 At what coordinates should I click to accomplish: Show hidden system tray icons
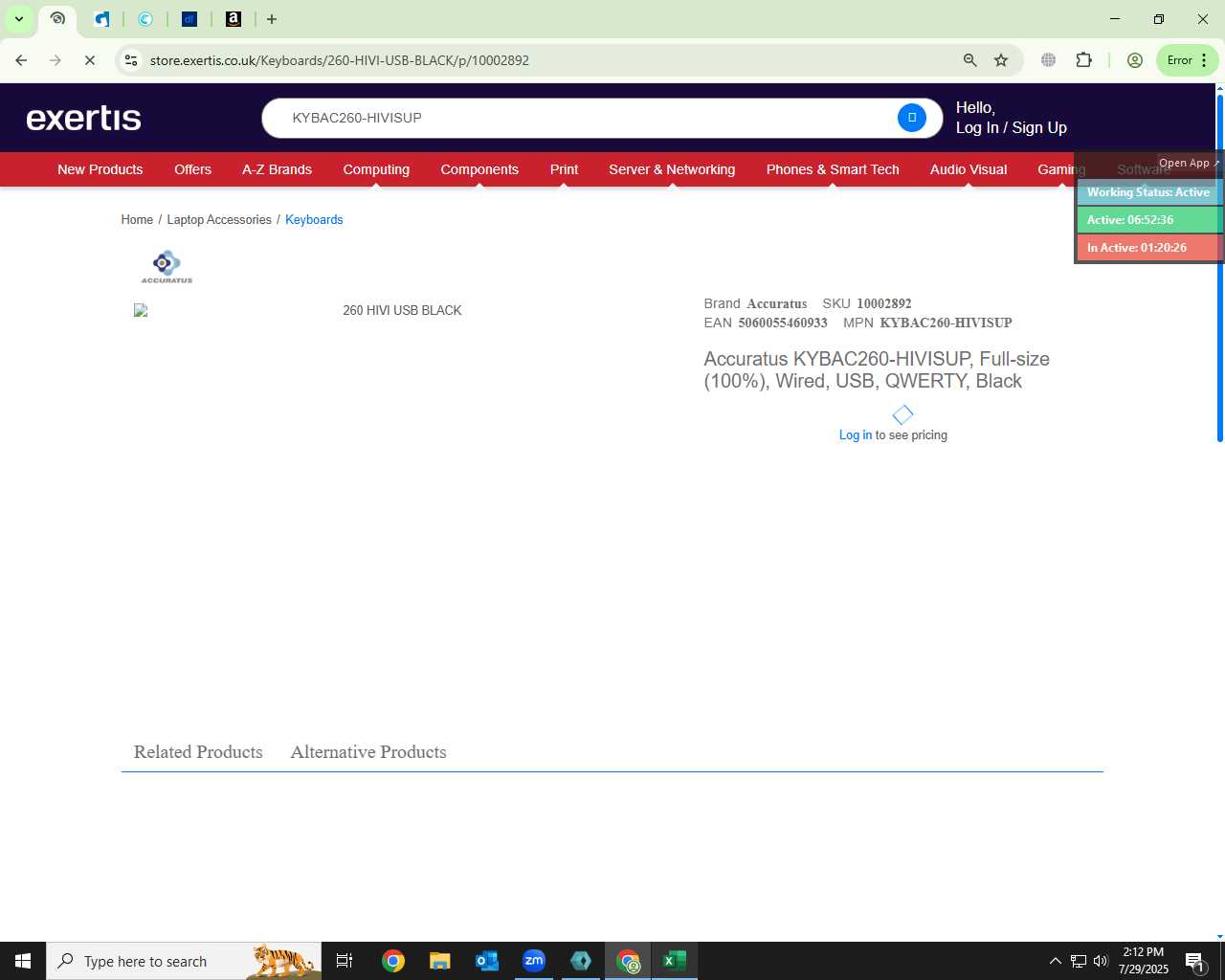pyautogui.click(x=1055, y=961)
